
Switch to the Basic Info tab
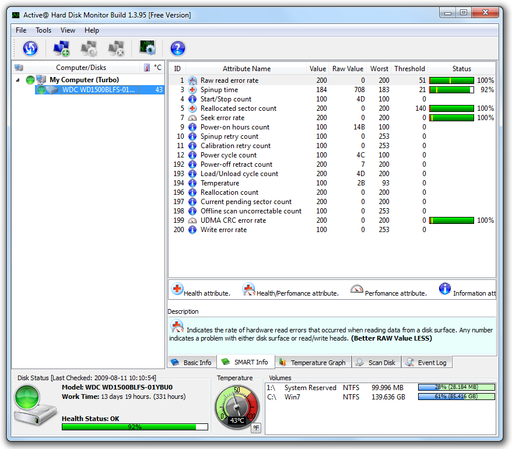192,362
